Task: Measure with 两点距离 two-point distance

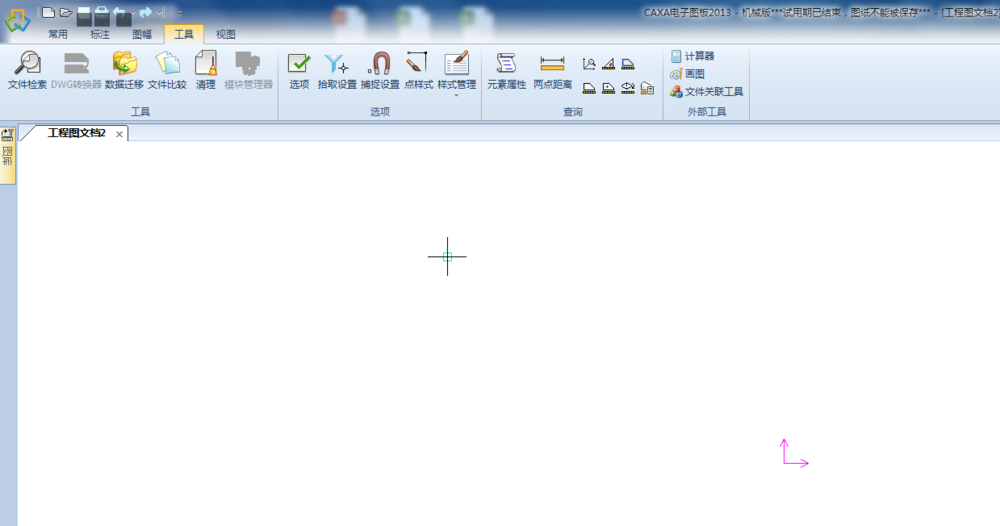Action: (552, 69)
